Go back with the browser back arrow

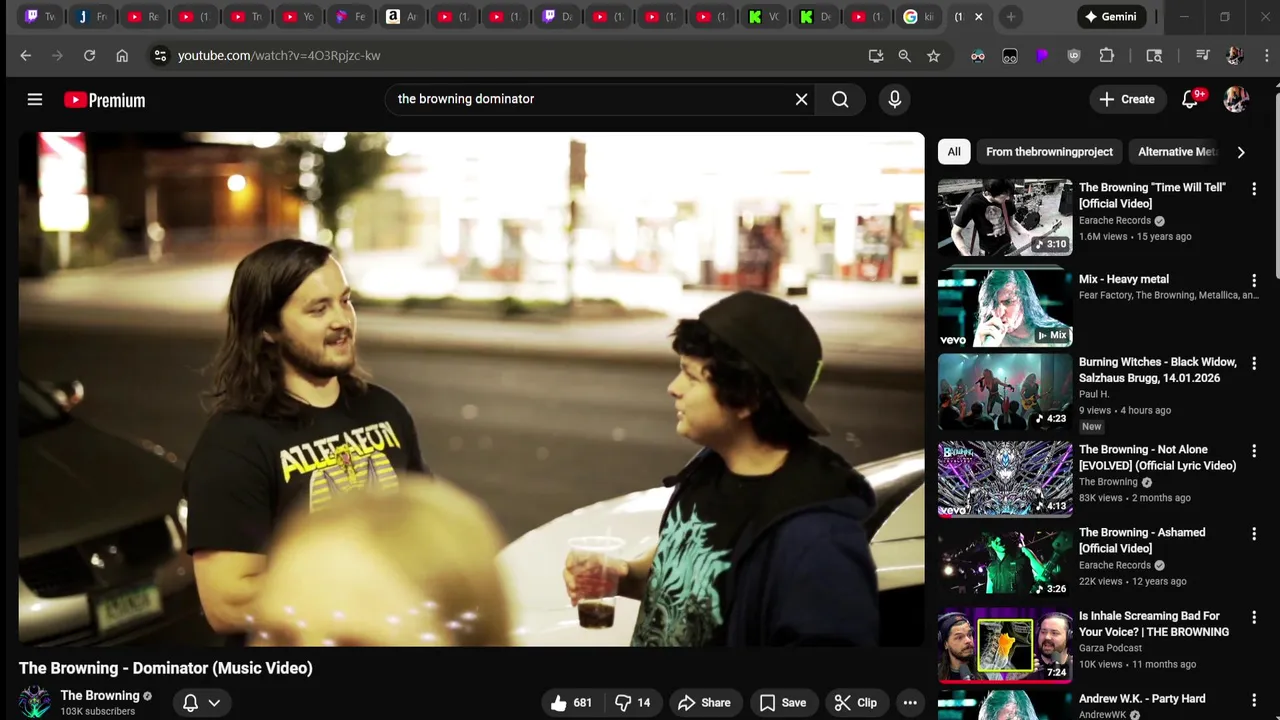click(x=26, y=56)
